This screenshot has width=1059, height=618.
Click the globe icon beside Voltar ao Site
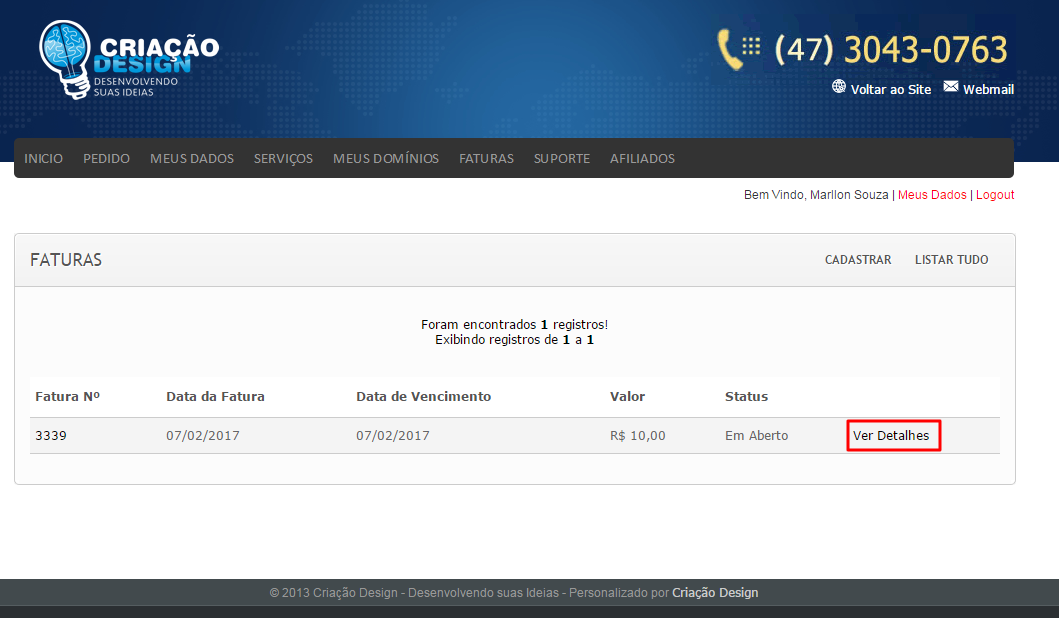click(x=839, y=87)
